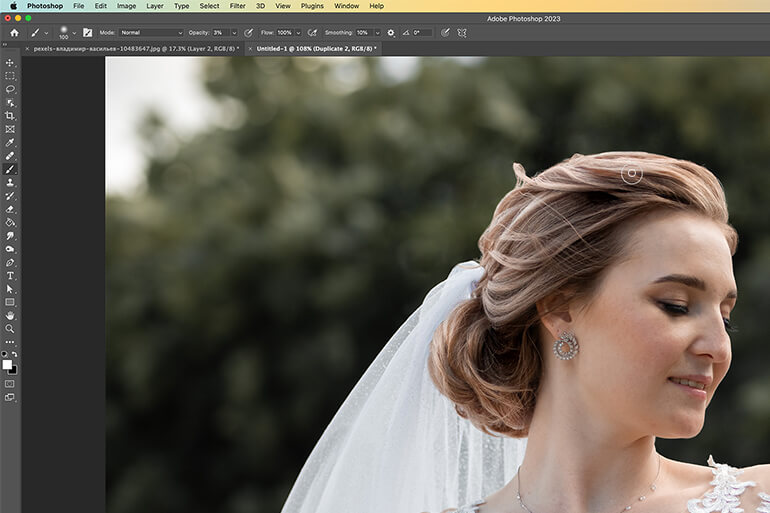
Task: Open the Window menu
Action: 347,6
